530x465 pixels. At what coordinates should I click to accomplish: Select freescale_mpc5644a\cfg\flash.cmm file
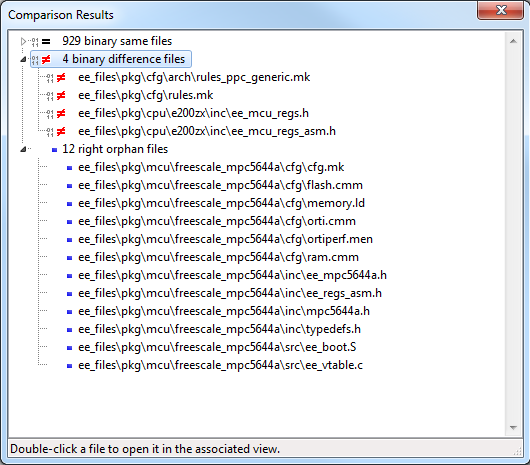[x=220, y=185]
